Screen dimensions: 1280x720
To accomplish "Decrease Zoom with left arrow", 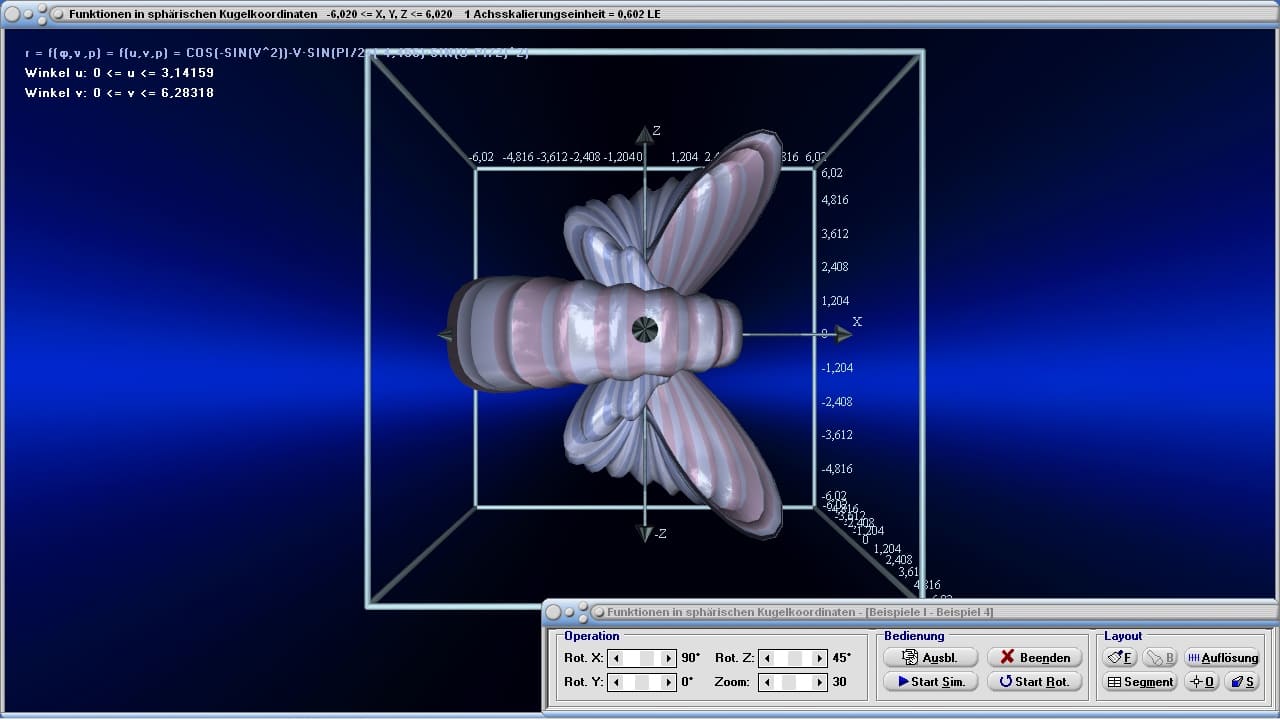I will 767,682.
